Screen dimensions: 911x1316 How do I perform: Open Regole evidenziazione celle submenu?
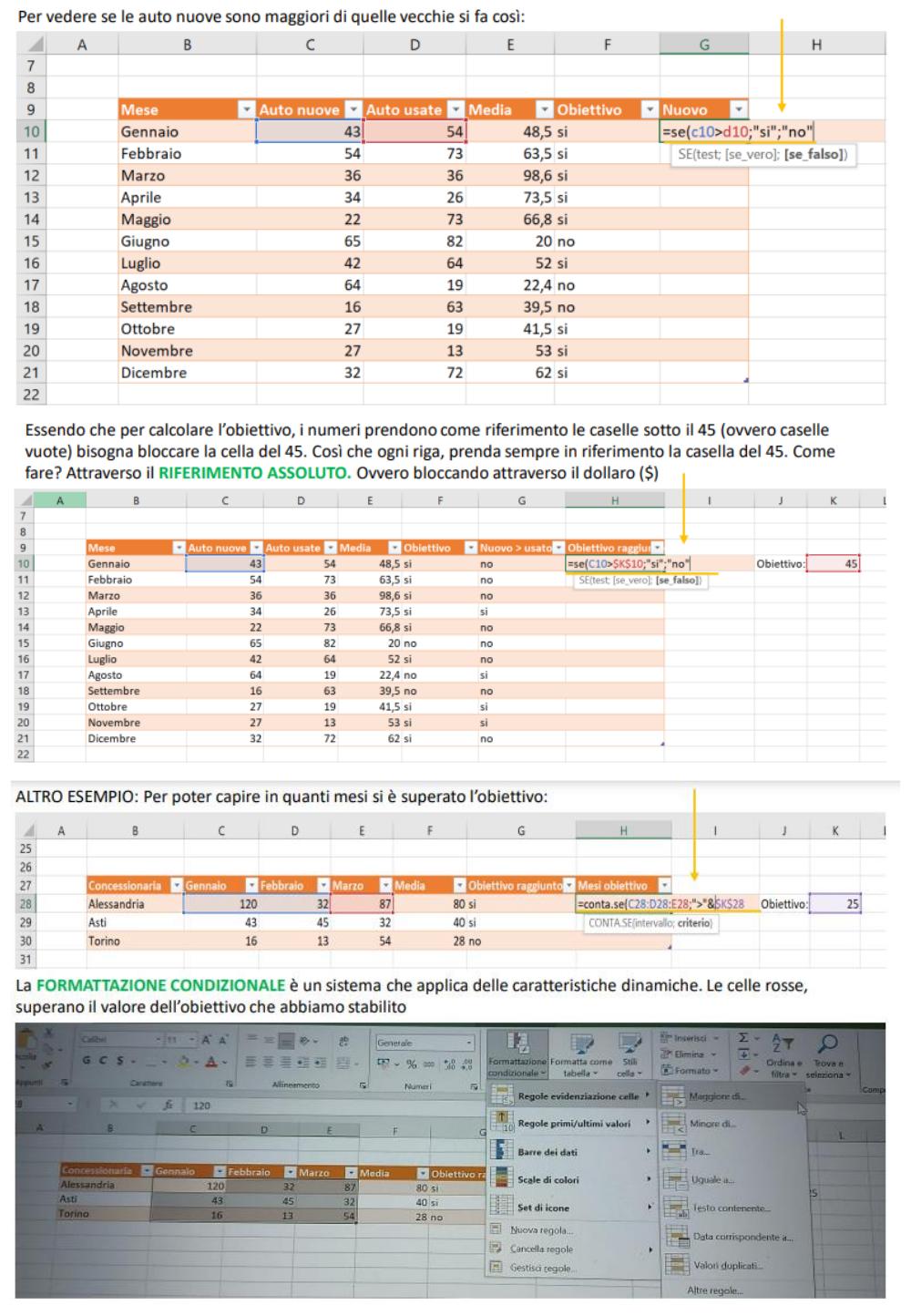572,1095
